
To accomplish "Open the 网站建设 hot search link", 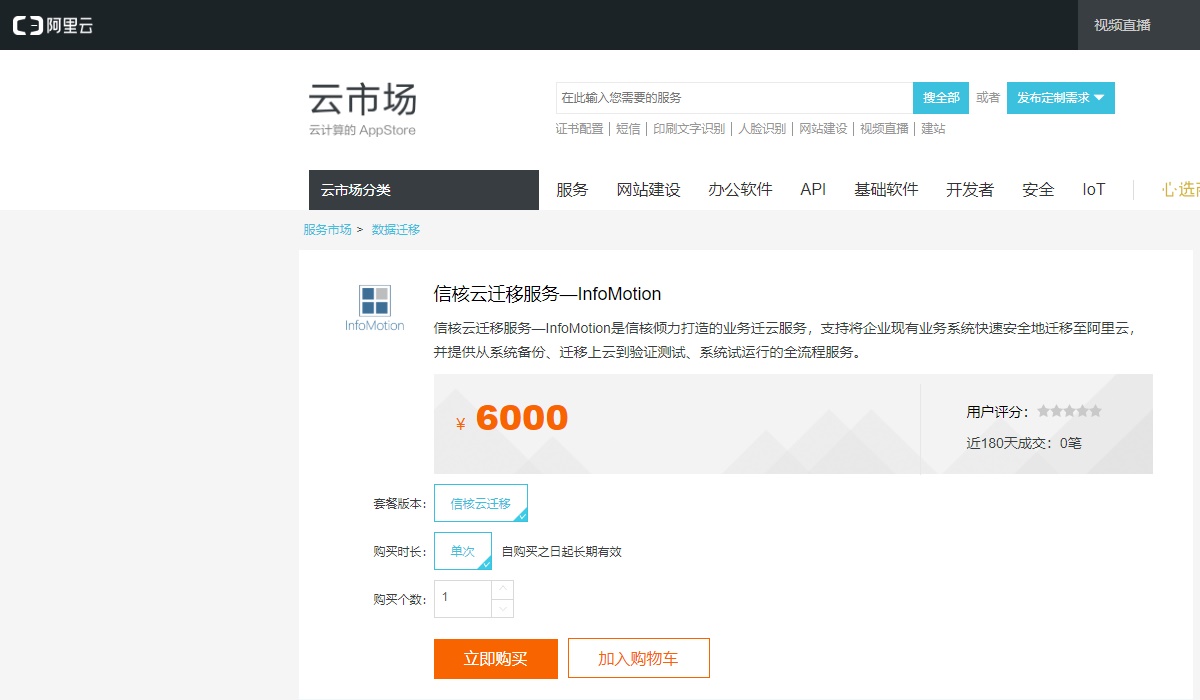I will click(823, 129).
